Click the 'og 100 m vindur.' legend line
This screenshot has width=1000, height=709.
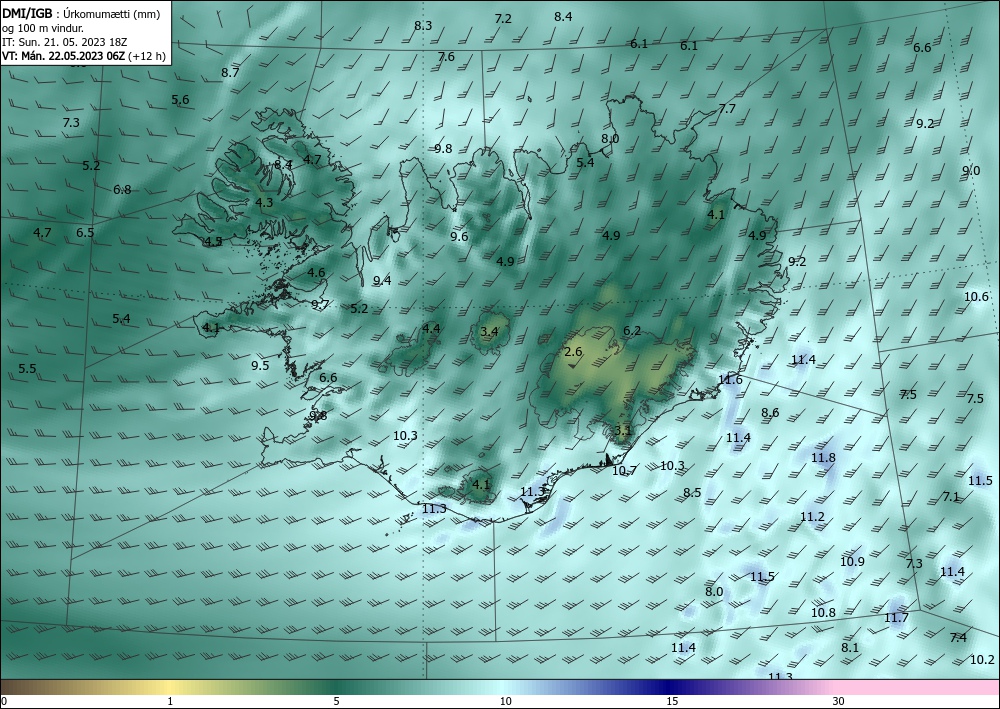click(43, 29)
